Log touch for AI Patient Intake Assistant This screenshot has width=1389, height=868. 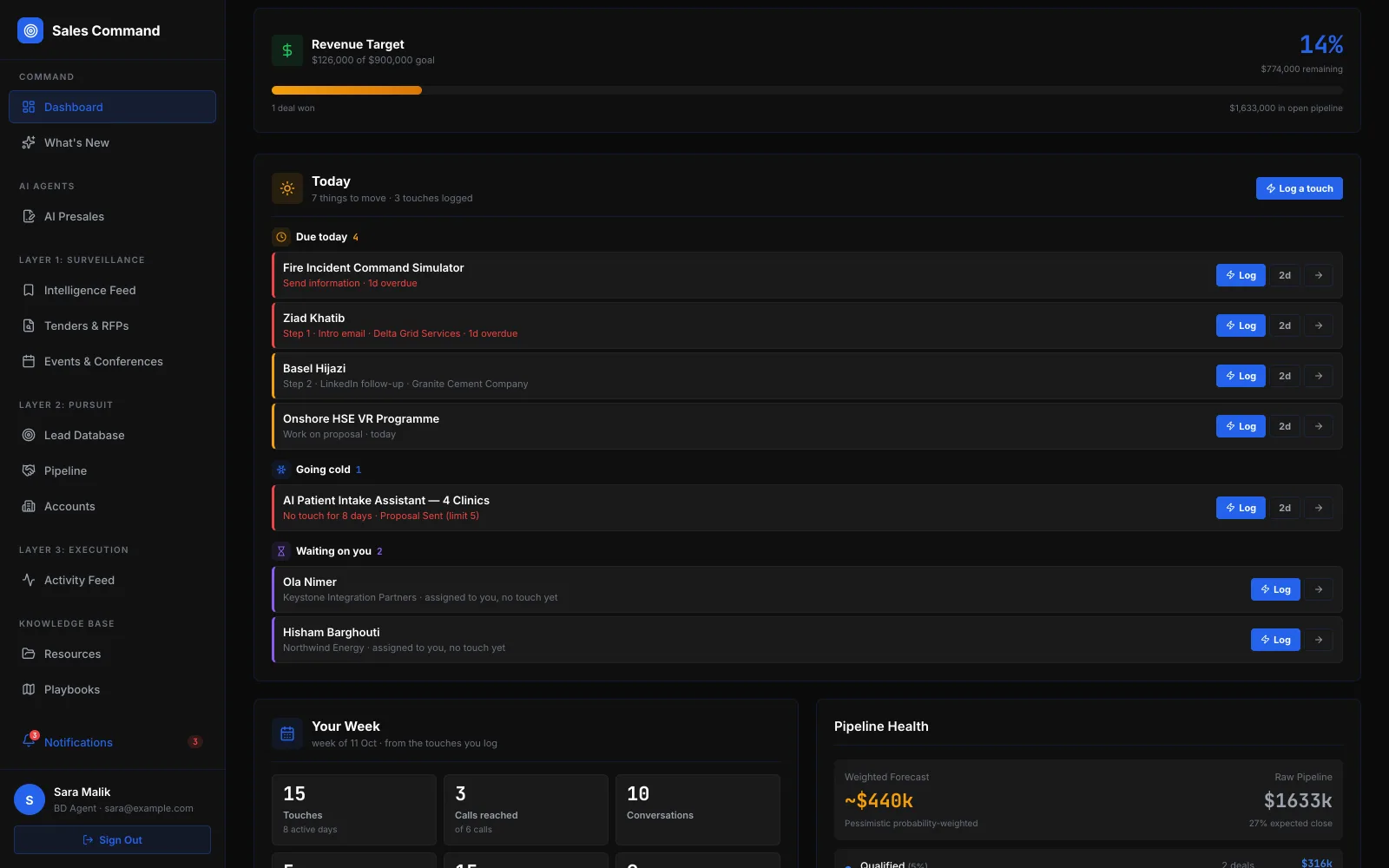pos(1241,508)
